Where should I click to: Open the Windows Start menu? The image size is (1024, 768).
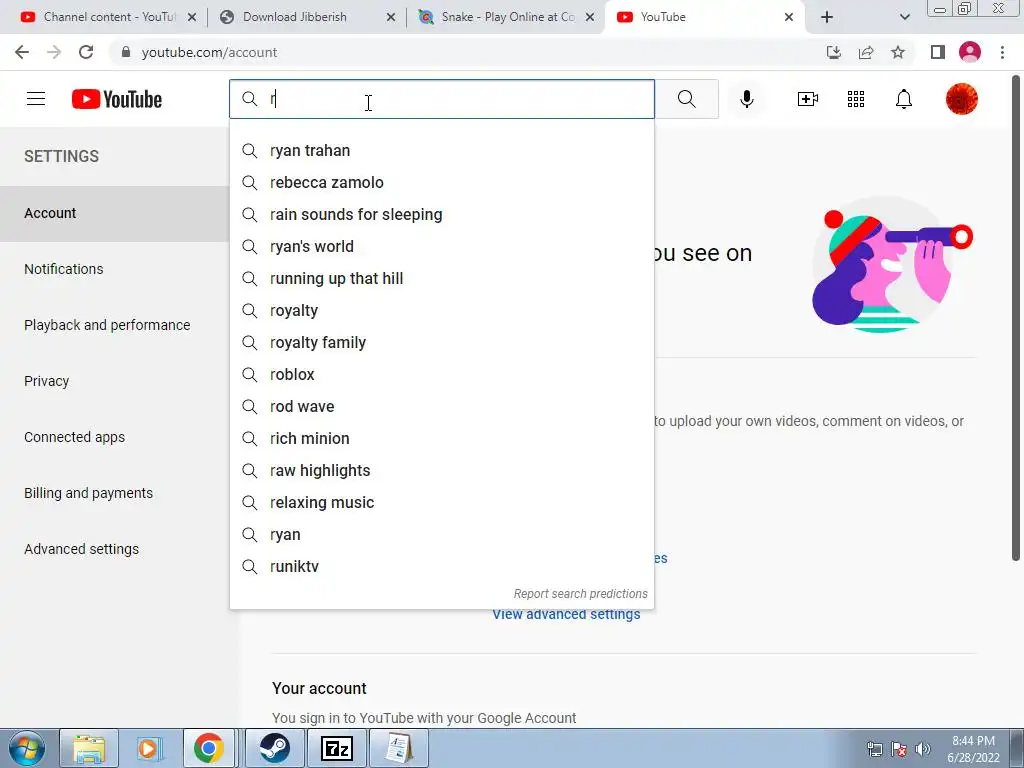pyautogui.click(x=27, y=748)
